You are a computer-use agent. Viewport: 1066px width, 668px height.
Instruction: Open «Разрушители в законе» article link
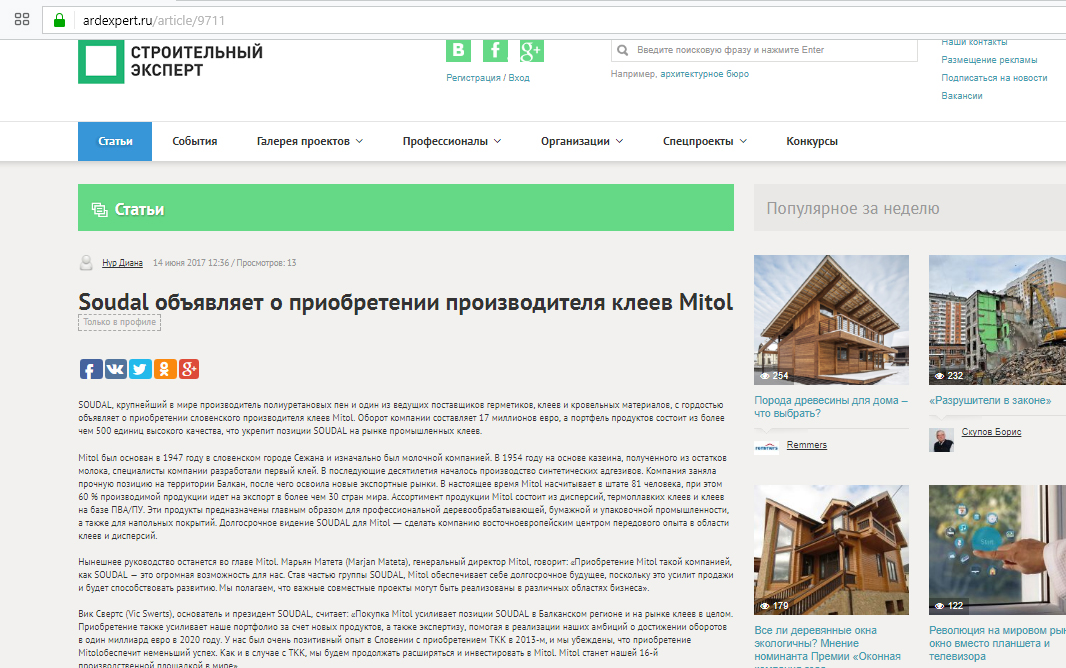point(990,400)
